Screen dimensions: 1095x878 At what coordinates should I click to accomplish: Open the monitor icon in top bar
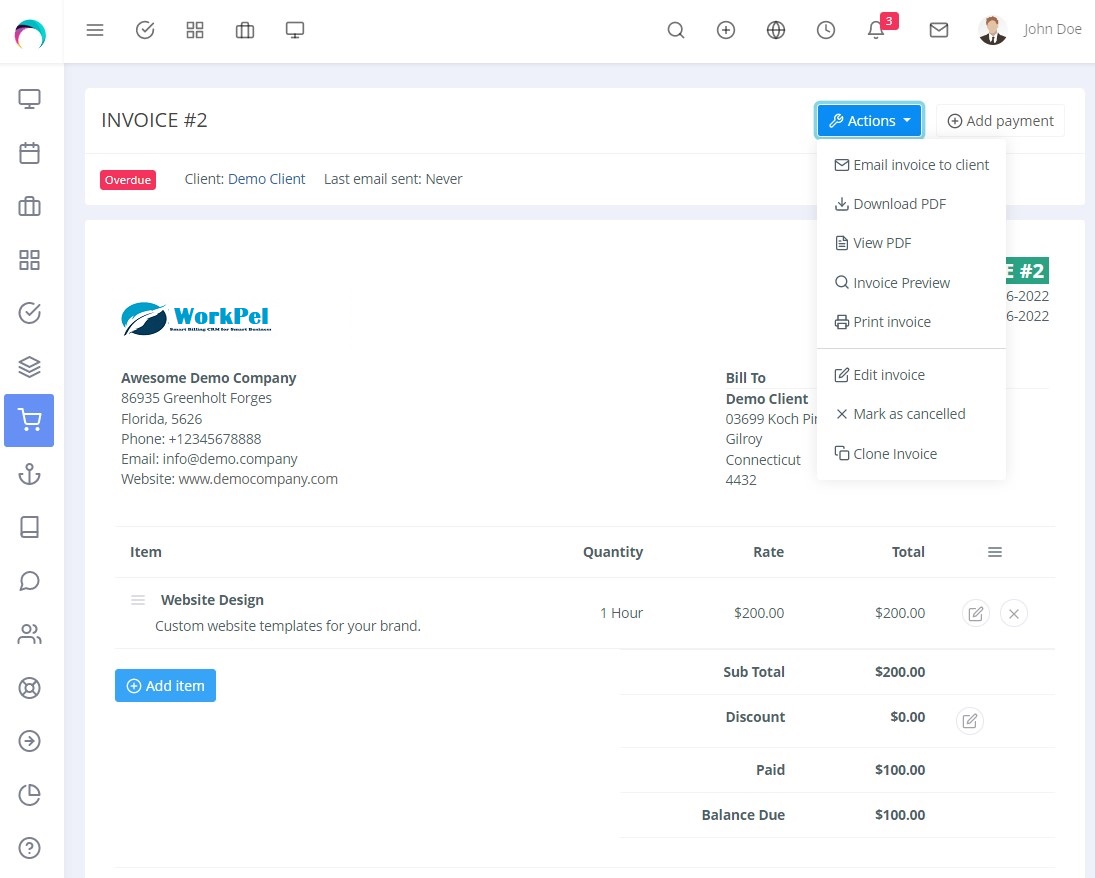point(295,30)
